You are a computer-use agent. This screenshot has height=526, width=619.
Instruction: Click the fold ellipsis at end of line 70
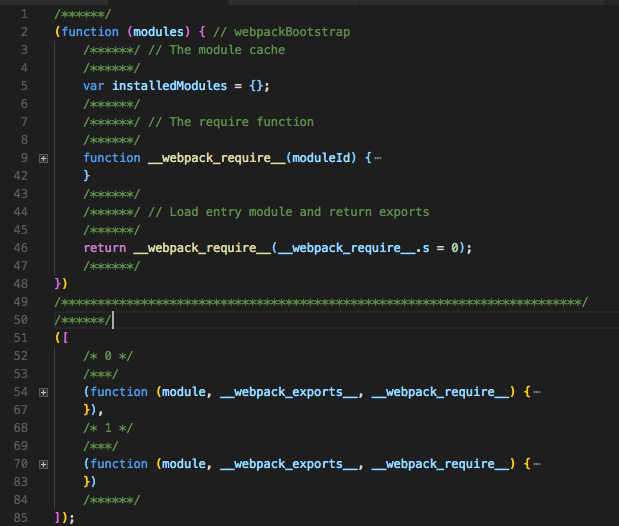pos(536,464)
